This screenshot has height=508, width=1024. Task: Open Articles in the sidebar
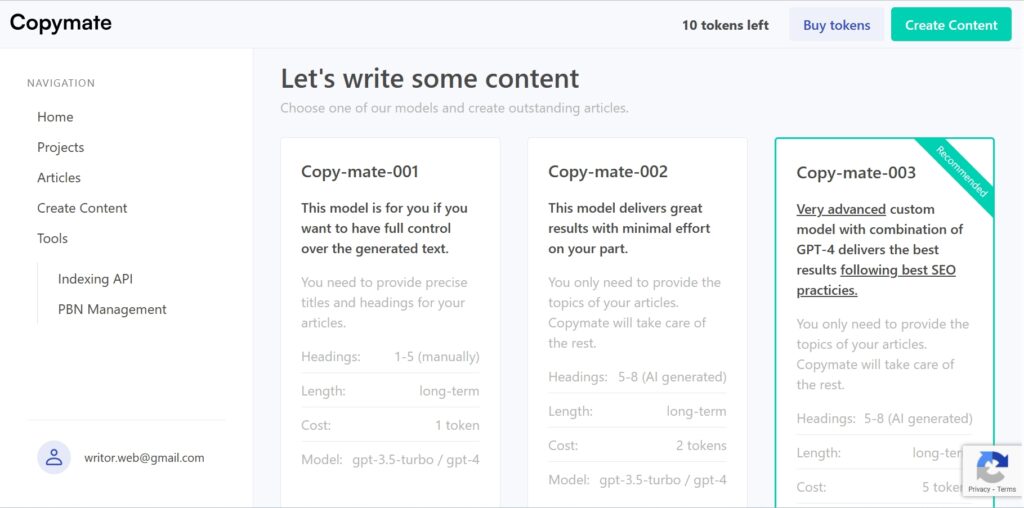59,178
